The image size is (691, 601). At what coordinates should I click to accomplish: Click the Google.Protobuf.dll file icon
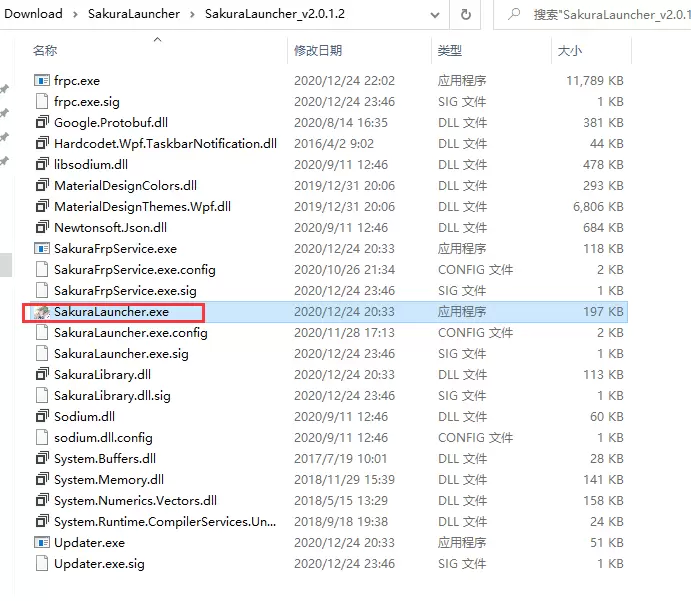click(x=42, y=122)
